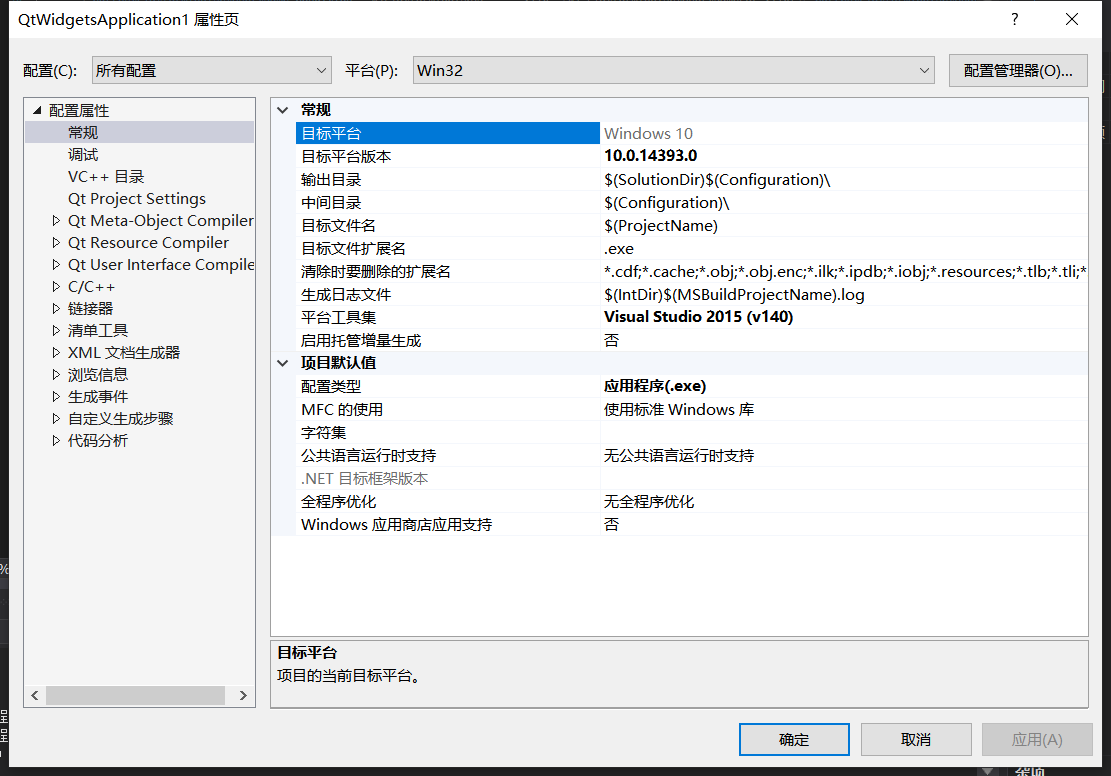Image resolution: width=1111 pixels, height=776 pixels.
Task: Expand the Qt Meta-Object Compiler node
Action: tap(57, 220)
